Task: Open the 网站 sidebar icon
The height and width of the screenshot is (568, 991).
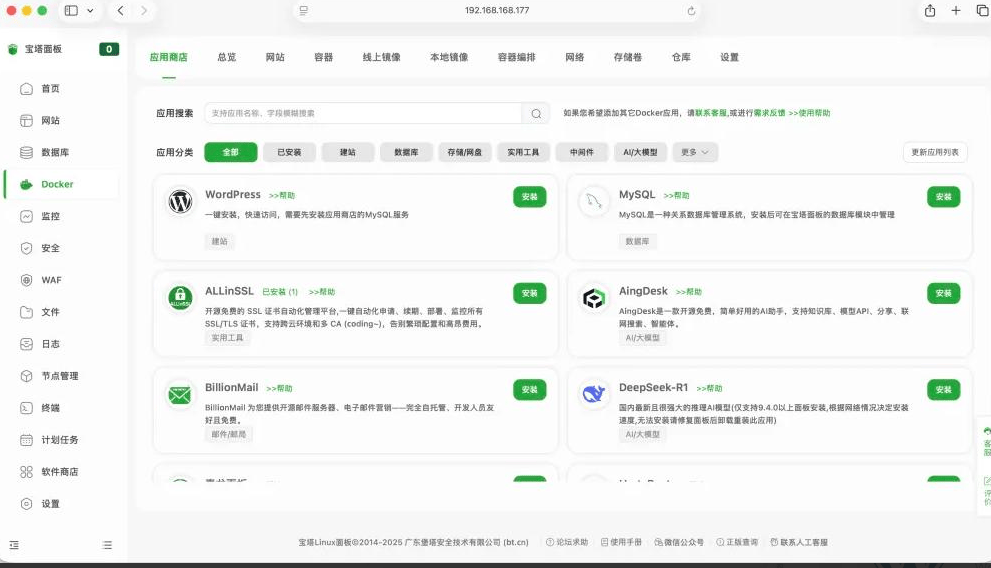Action: pyautogui.click(x=26, y=121)
